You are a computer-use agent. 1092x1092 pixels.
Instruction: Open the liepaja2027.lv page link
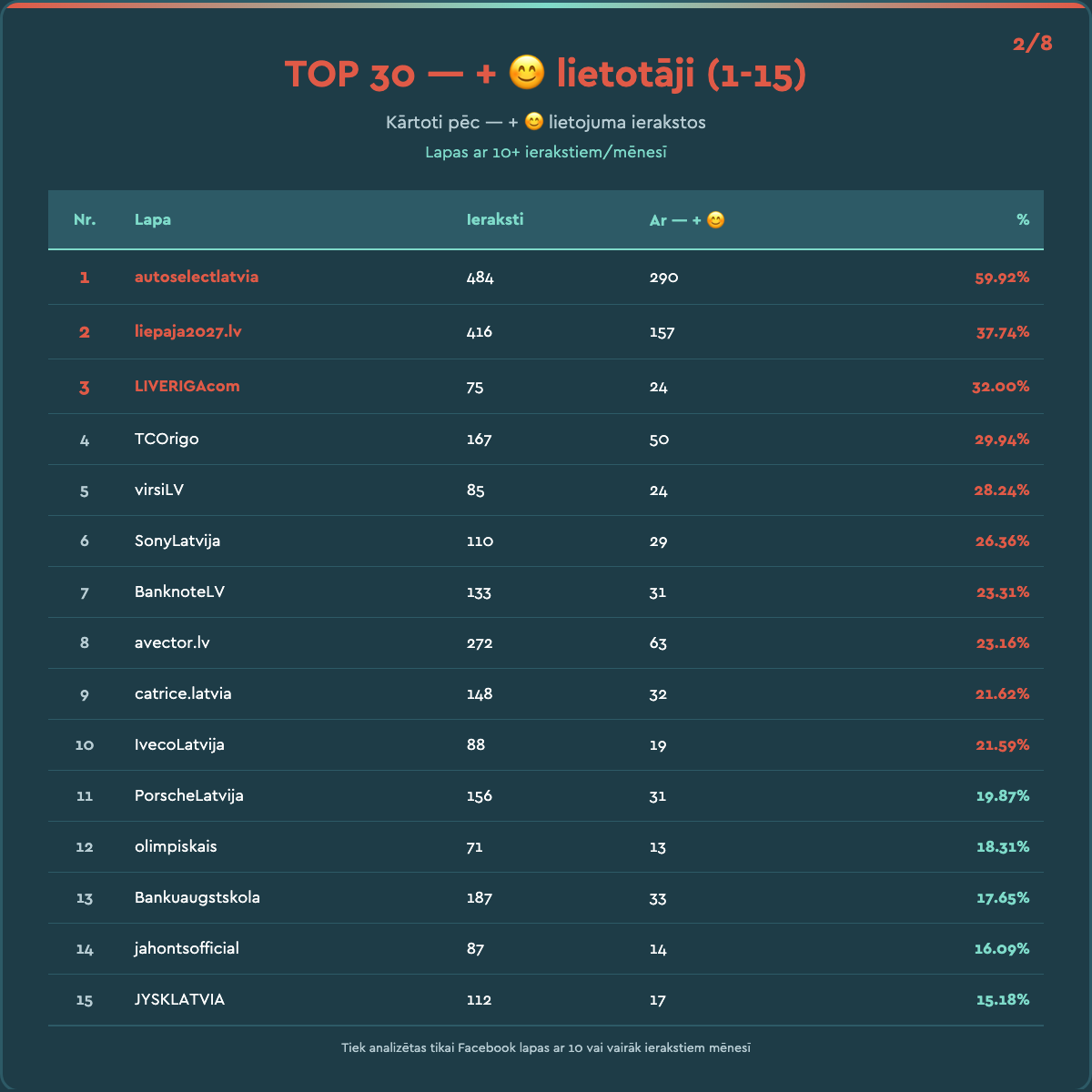pyautogui.click(x=188, y=331)
